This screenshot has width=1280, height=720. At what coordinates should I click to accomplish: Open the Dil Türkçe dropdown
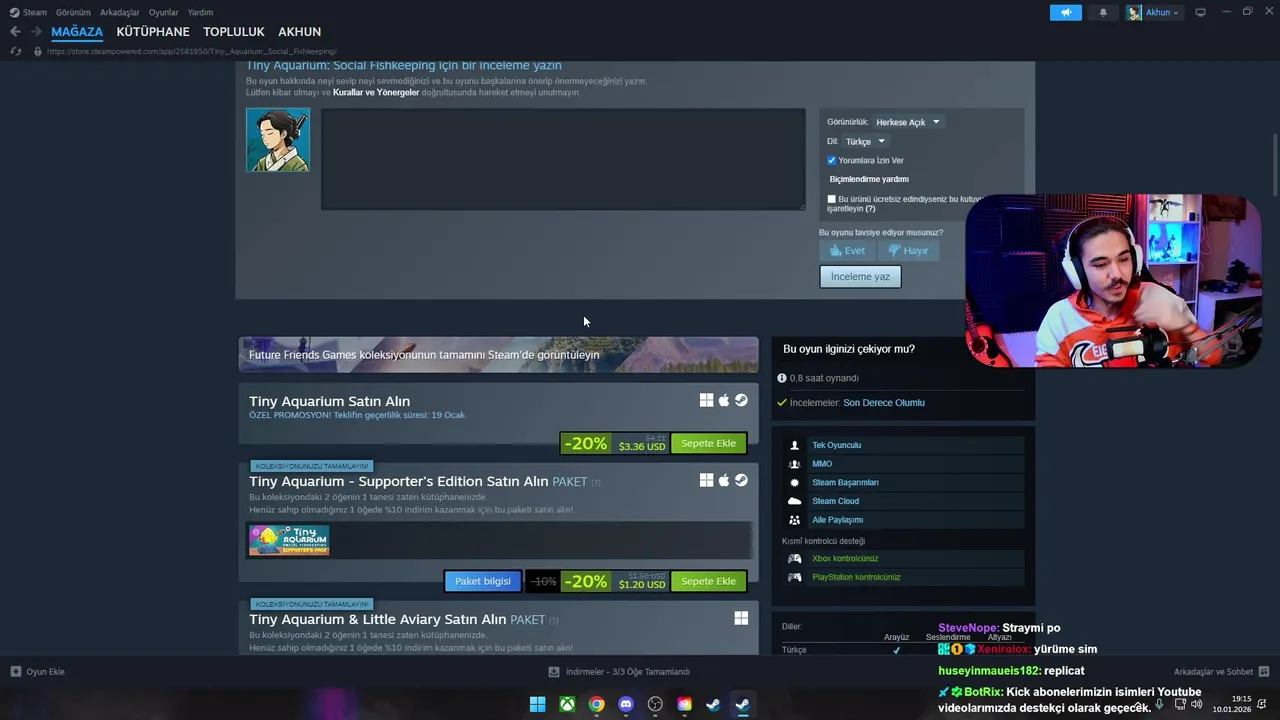(865, 141)
